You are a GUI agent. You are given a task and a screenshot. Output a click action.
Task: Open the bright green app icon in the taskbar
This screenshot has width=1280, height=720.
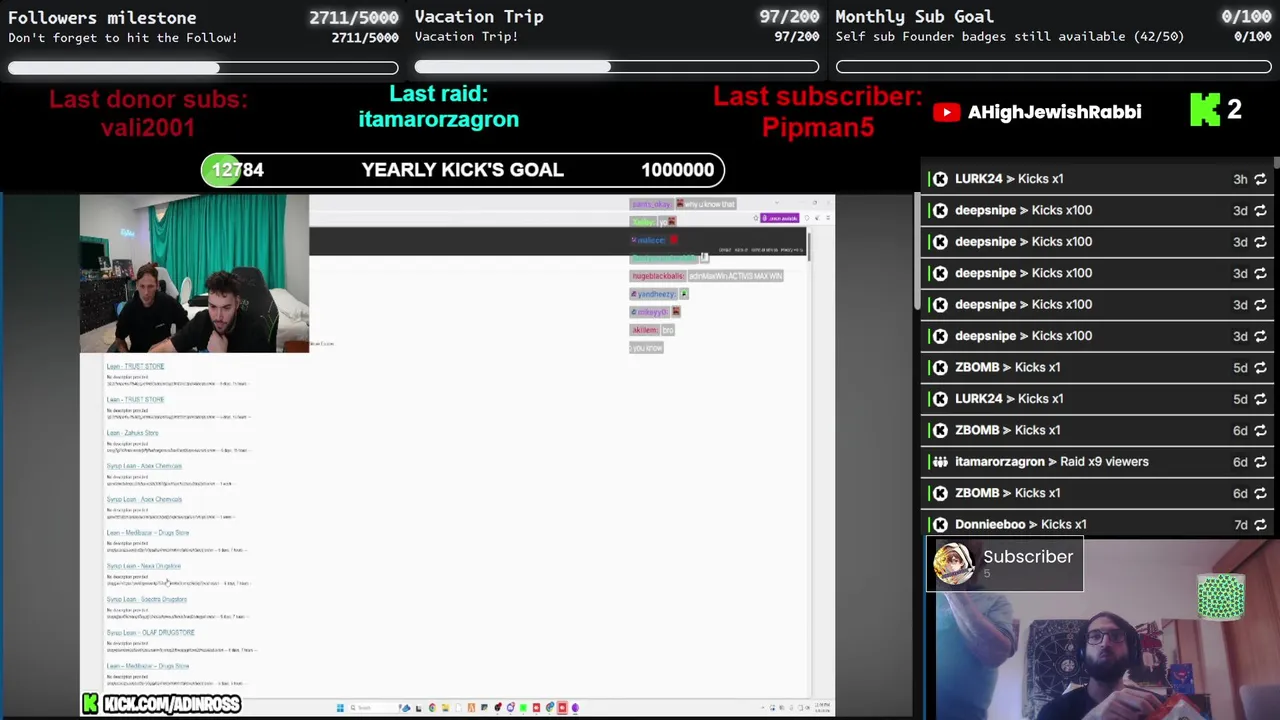(523, 708)
